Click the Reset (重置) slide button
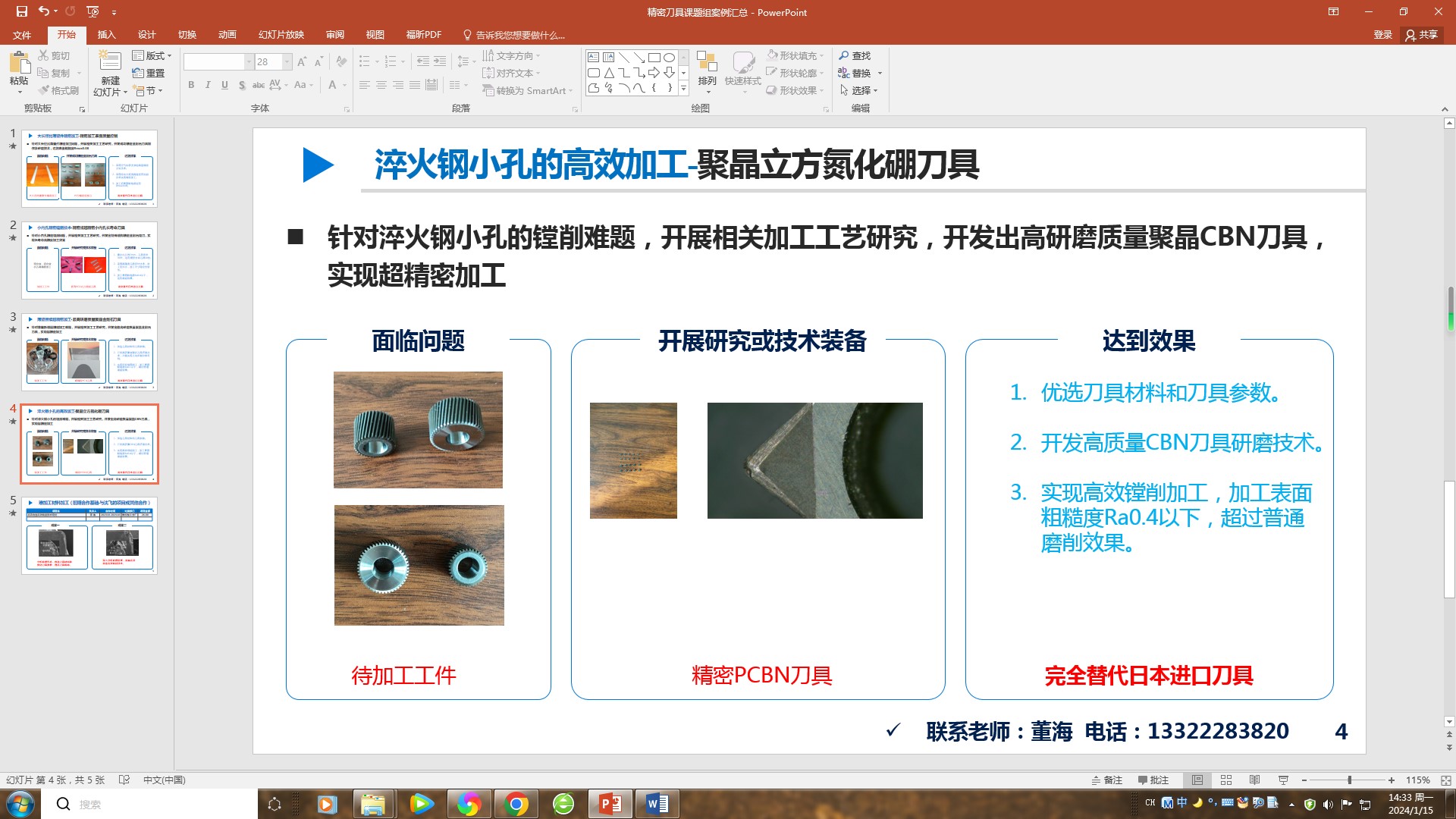The image size is (1456, 819). (149, 73)
